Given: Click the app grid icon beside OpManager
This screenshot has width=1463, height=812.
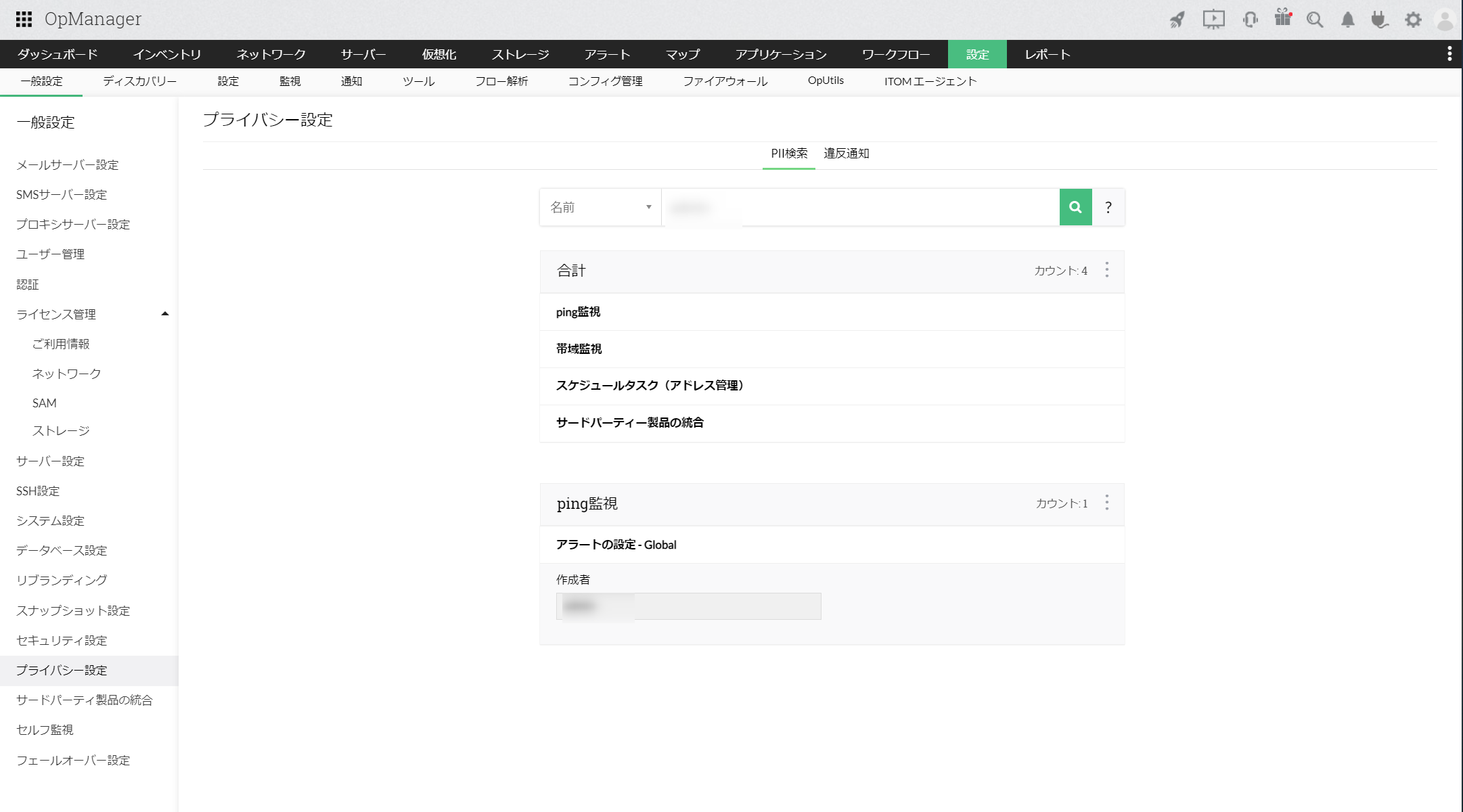Looking at the screenshot, I should coord(22,19).
